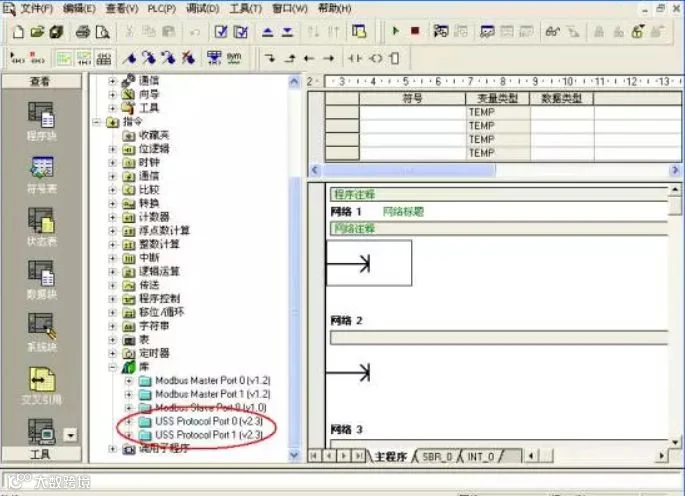Open Status Chart in view bar

42,227
